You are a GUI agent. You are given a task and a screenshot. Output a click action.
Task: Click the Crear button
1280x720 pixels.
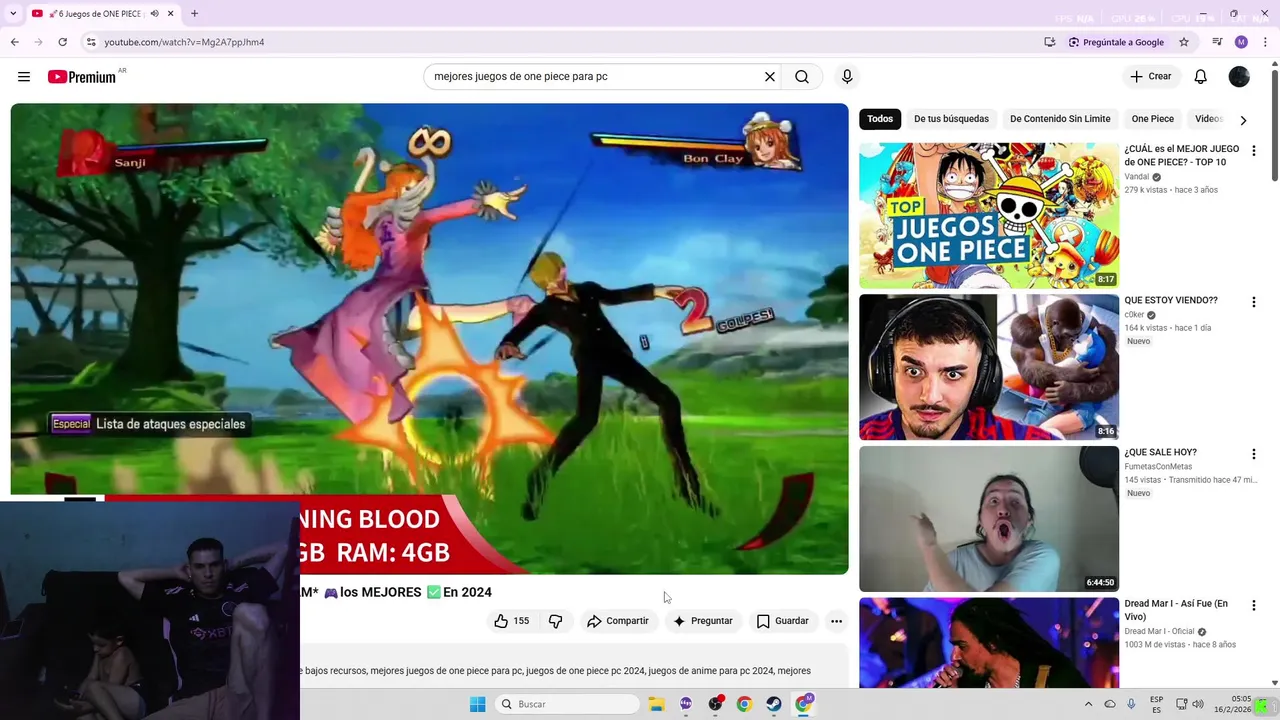click(1150, 77)
